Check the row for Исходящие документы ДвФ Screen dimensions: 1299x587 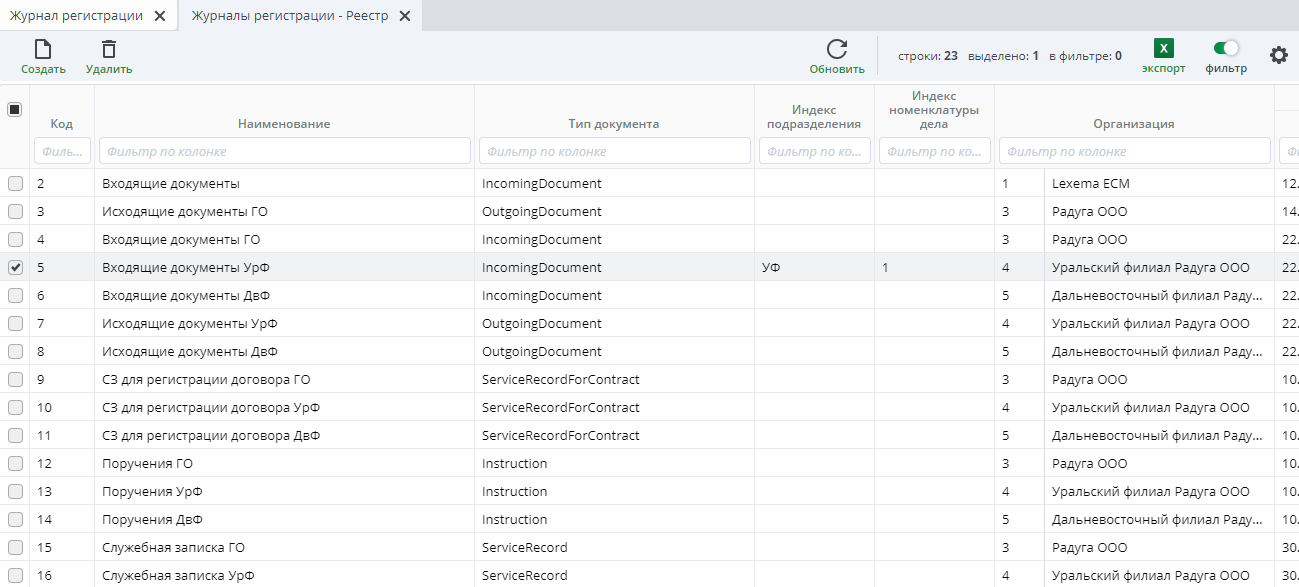15,352
